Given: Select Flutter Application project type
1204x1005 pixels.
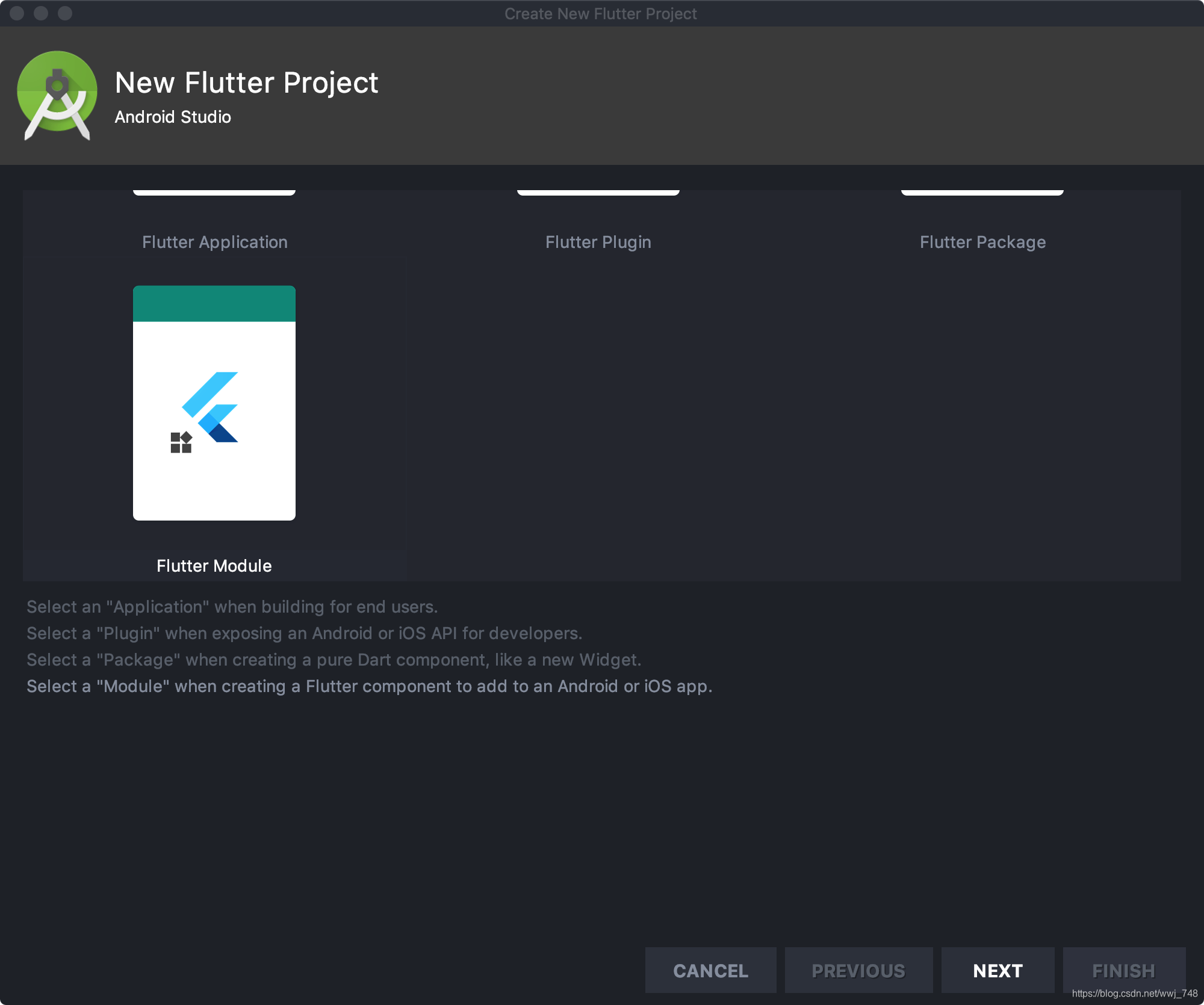Looking at the screenshot, I should pyautogui.click(x=214, y=240).
